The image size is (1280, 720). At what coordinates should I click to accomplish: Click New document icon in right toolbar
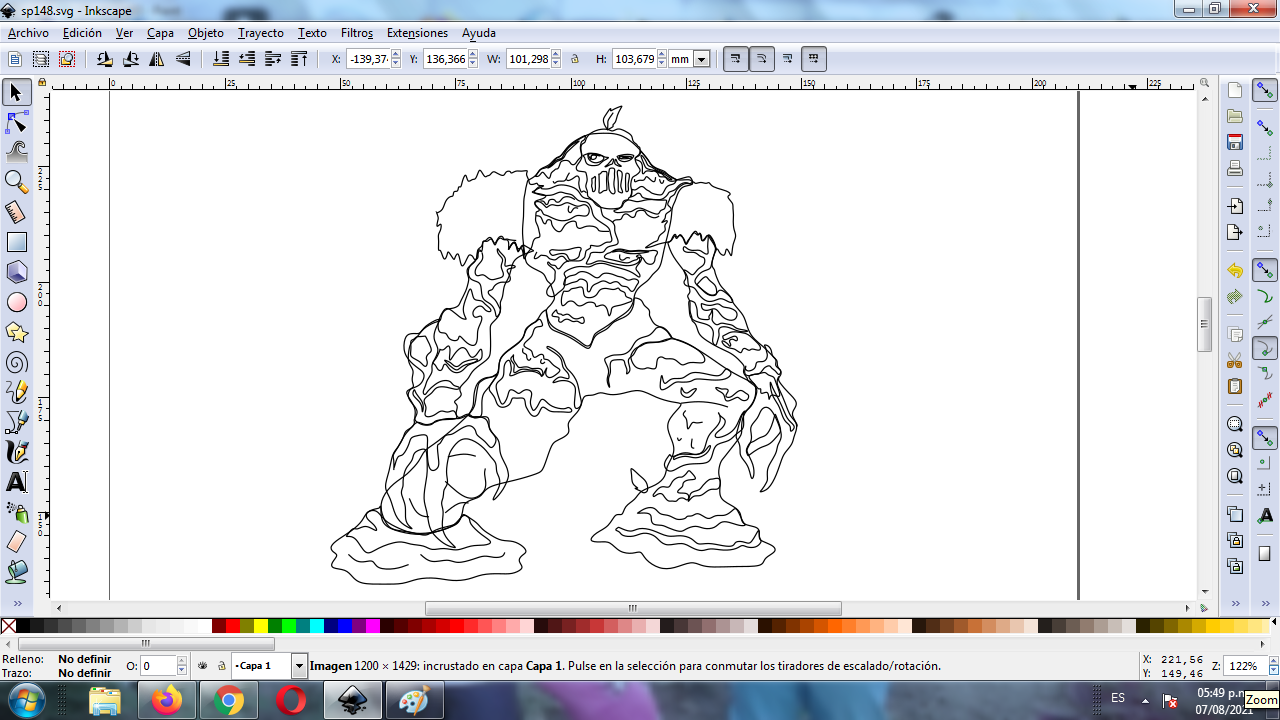[1235, 90]
